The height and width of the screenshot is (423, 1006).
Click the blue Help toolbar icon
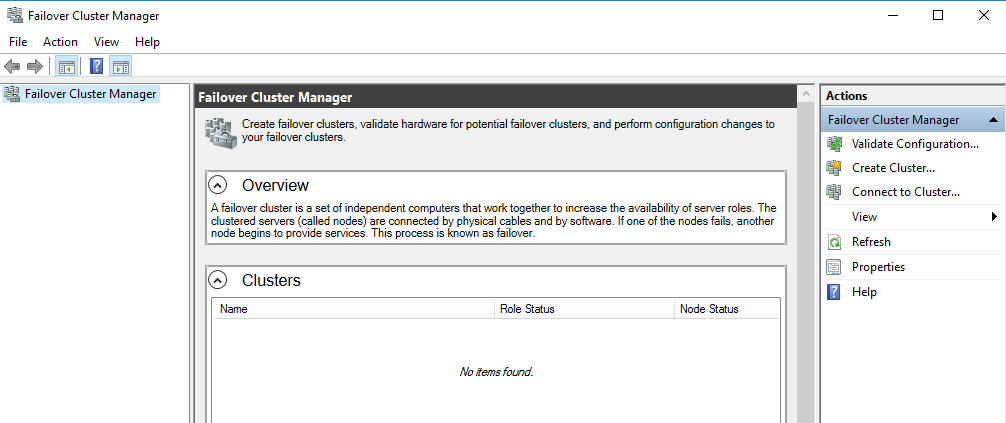(96, 67)
